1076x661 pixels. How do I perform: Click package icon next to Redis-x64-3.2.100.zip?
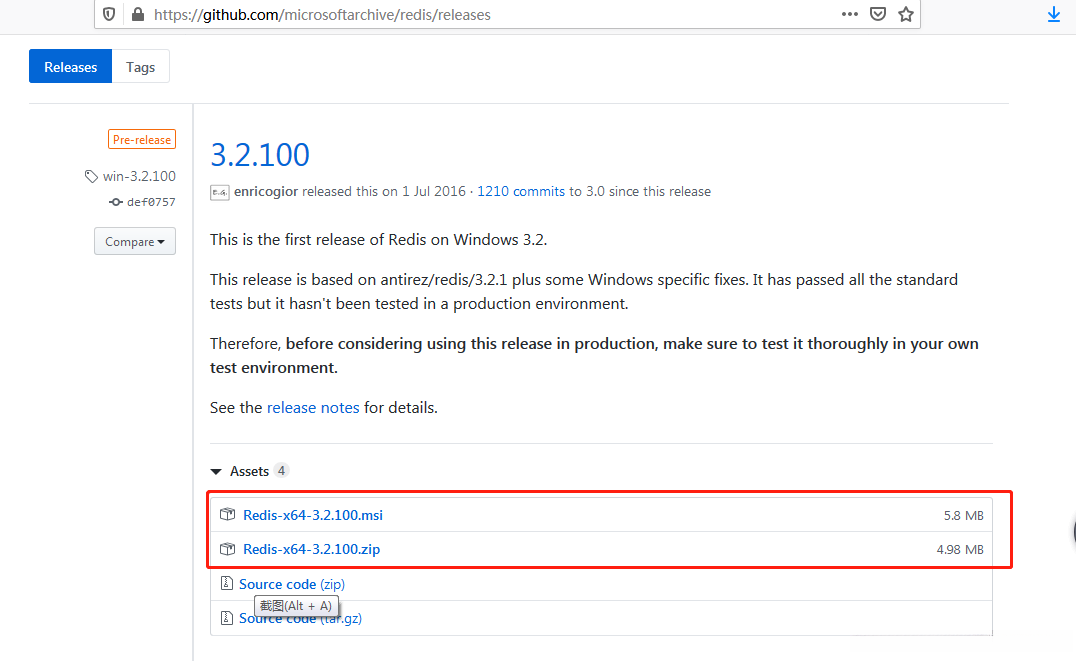(x=227, y=548)
